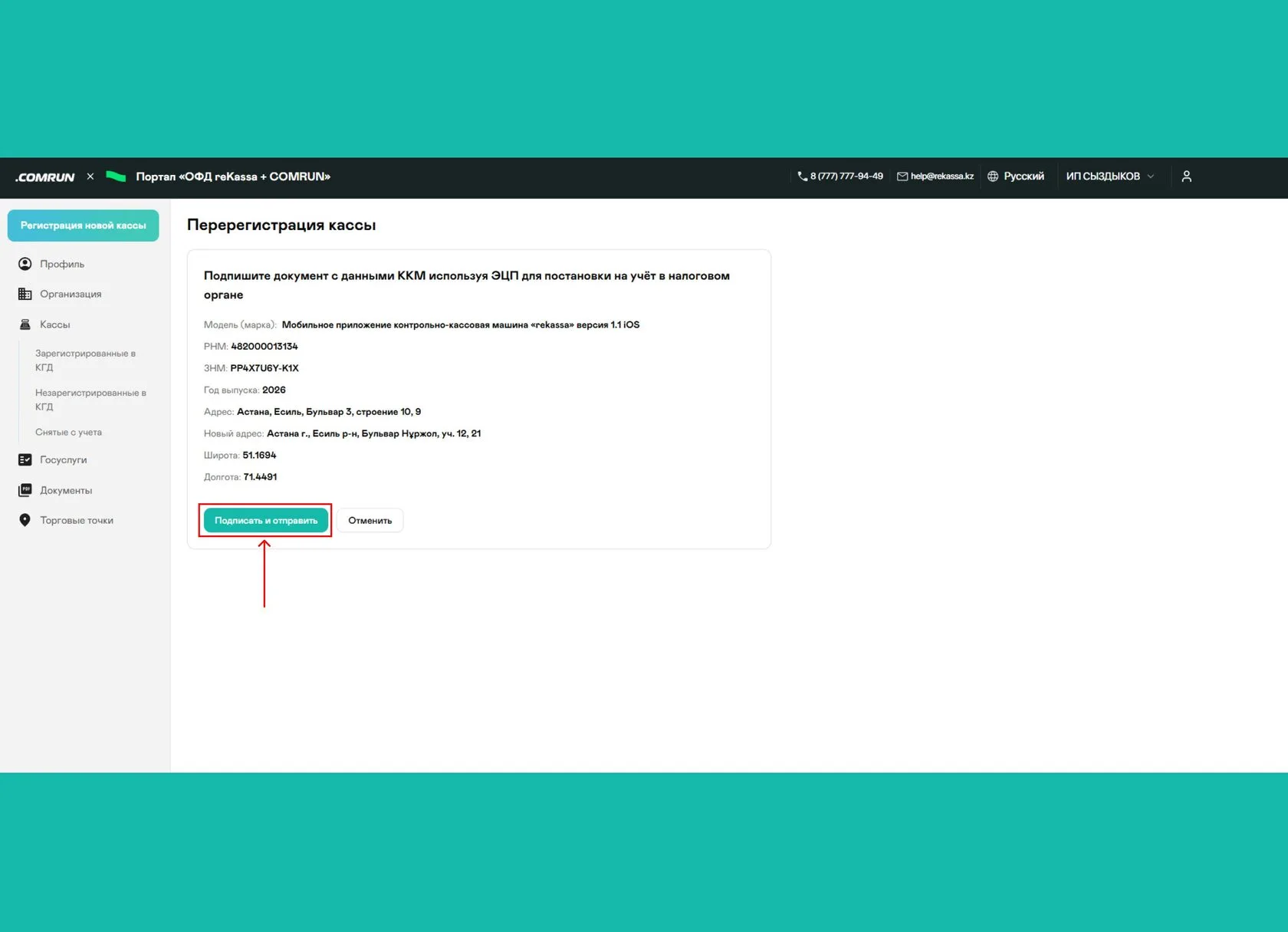Viewport: 1288px width, 932px height.
Task: Click the phone icon in header
Action: click(802, 176)
